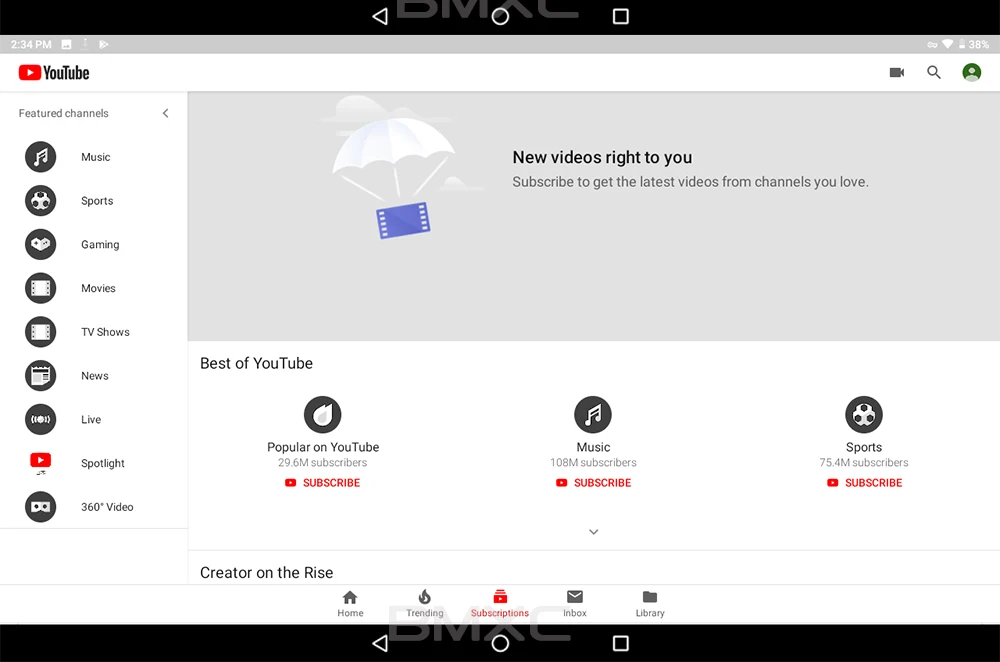Open Sports channel icon in Best of YouTube
The image size is (1000, 662).
pyautogui.click(x=864, y=415)
